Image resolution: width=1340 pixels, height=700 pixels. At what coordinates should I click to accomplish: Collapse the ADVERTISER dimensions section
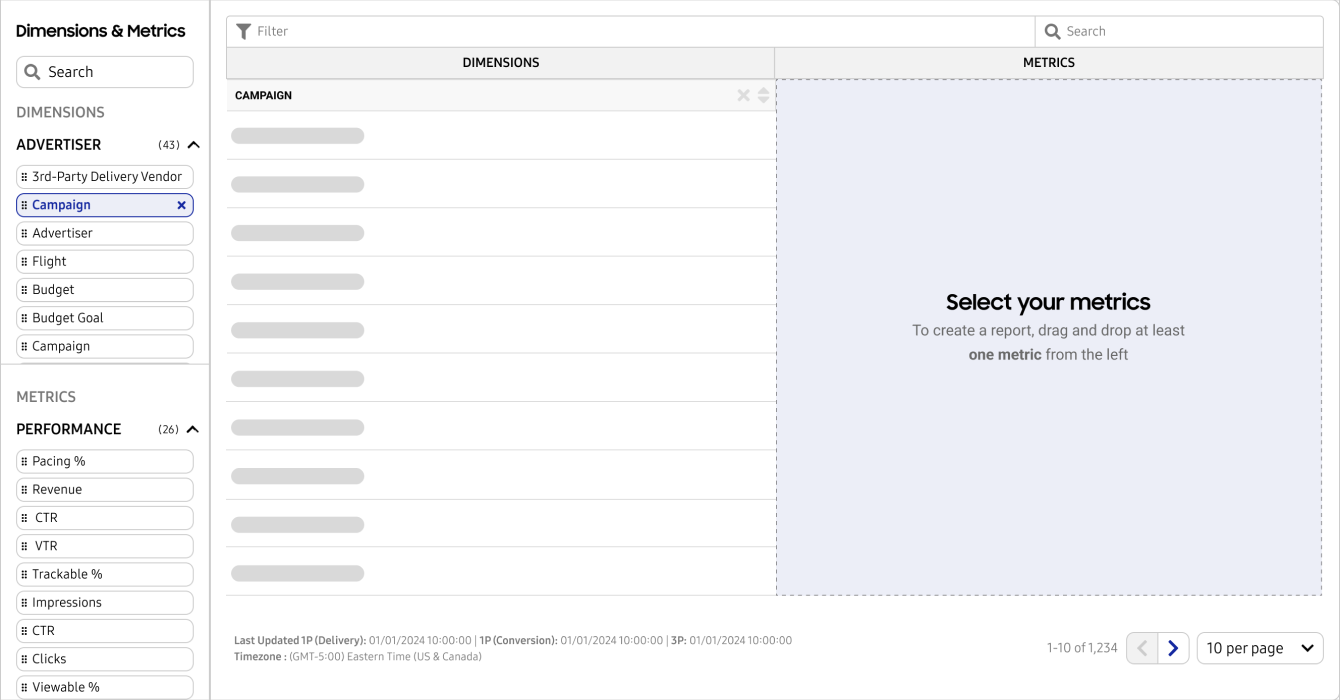pos(193,145)
